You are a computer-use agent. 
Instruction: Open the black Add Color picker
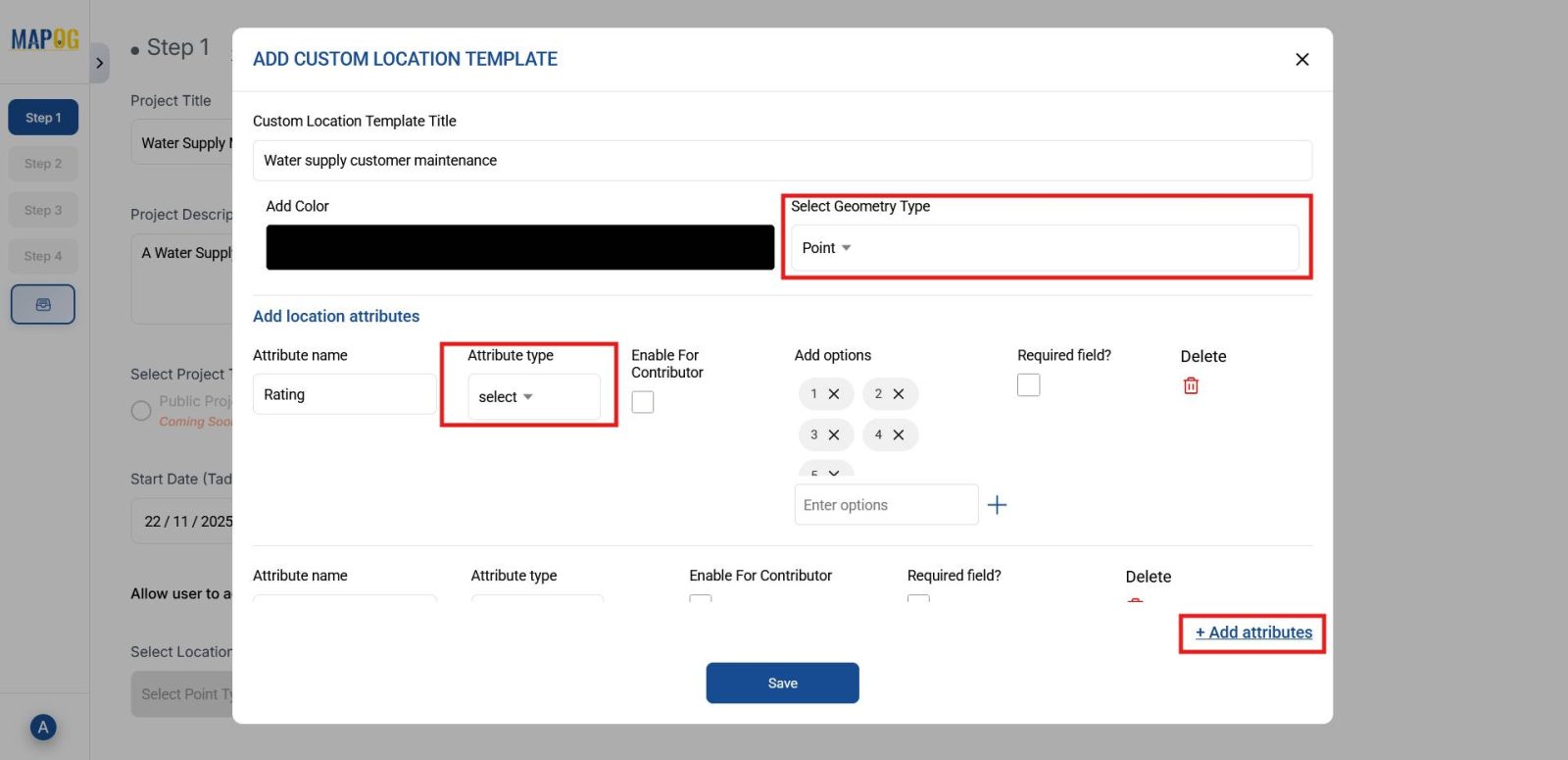[x=520, y=247]
